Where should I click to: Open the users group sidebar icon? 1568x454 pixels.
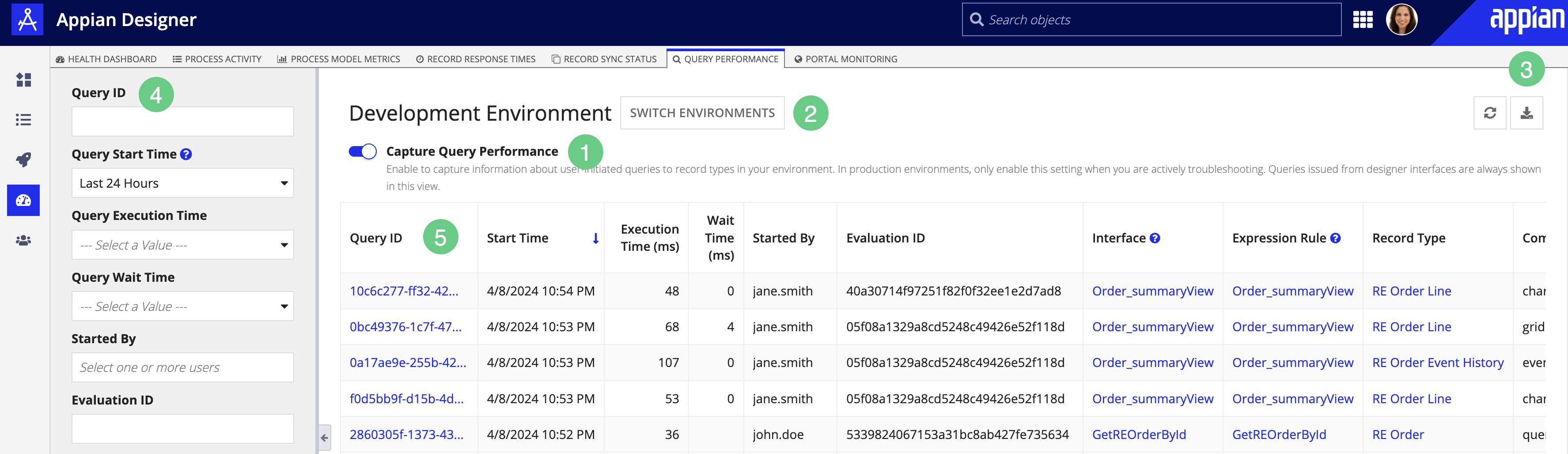pos(24,240)
